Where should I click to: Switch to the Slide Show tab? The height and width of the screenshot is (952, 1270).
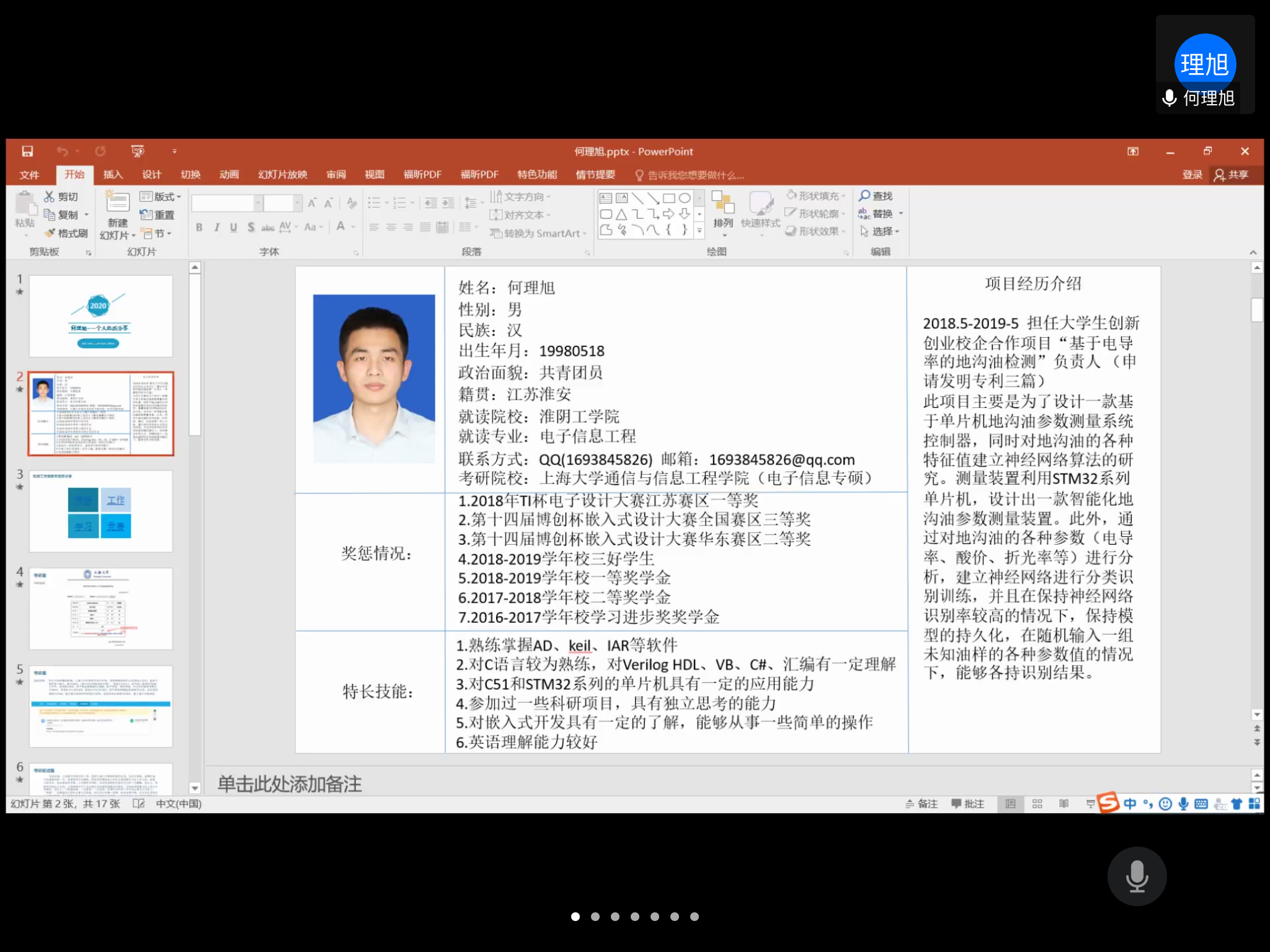point(282,175)
